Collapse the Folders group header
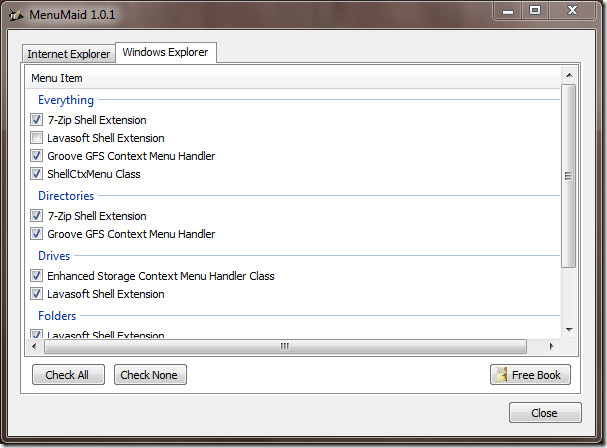Viewport: 607px width, 448px height. (x=57, y=316)
